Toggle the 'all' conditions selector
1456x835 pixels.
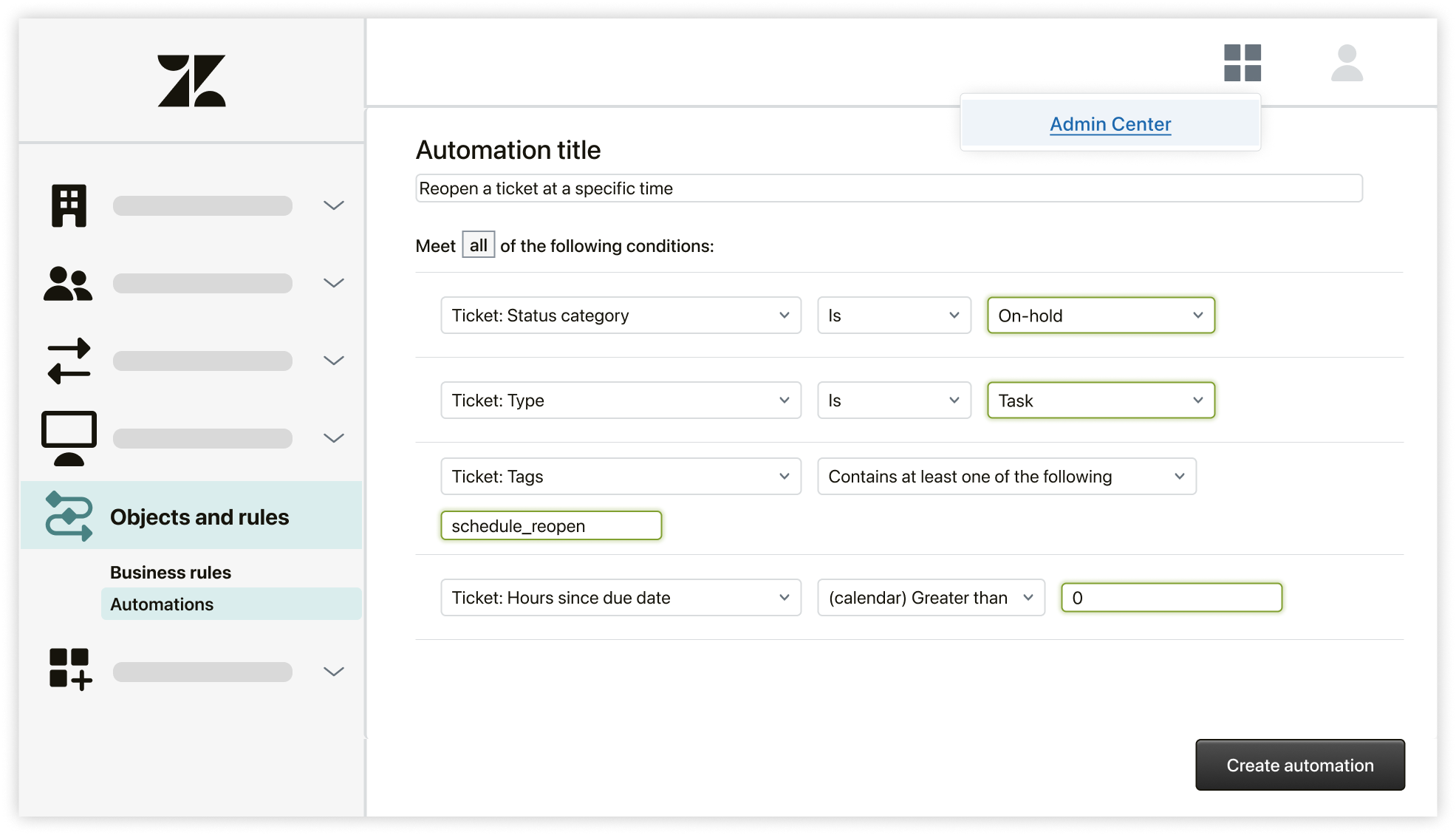(x=477, y=244)
